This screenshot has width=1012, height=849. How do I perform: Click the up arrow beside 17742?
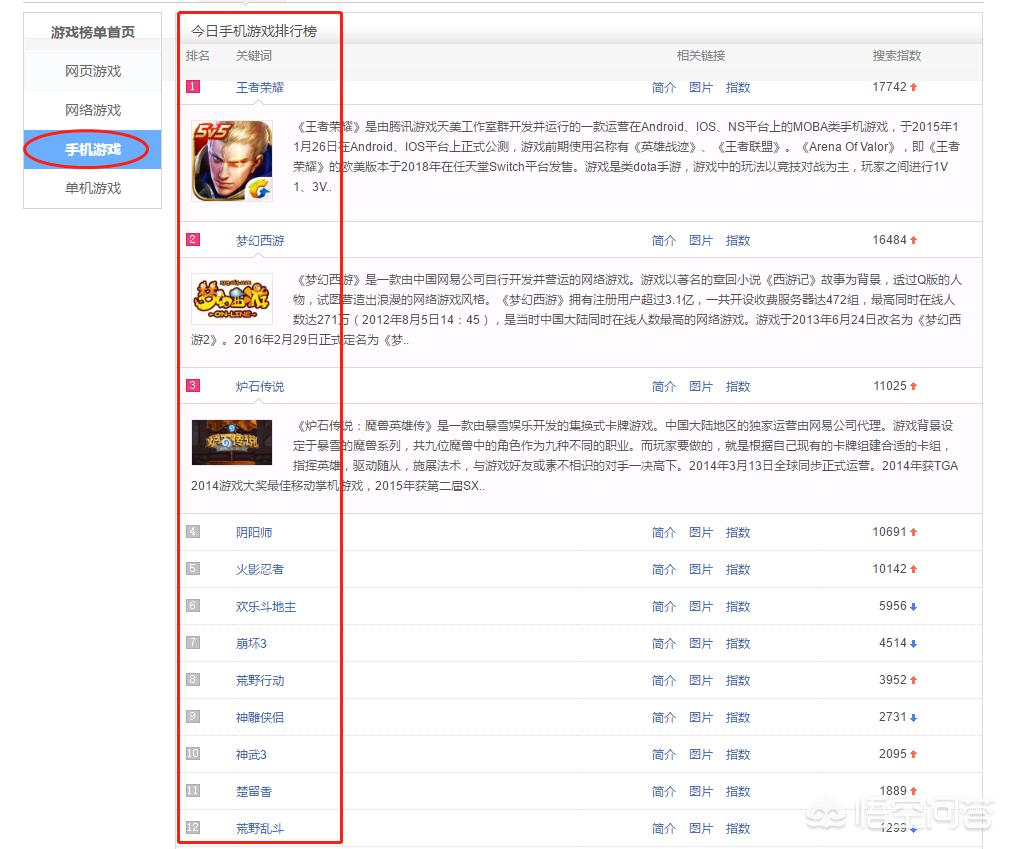(x=914, y=88)
